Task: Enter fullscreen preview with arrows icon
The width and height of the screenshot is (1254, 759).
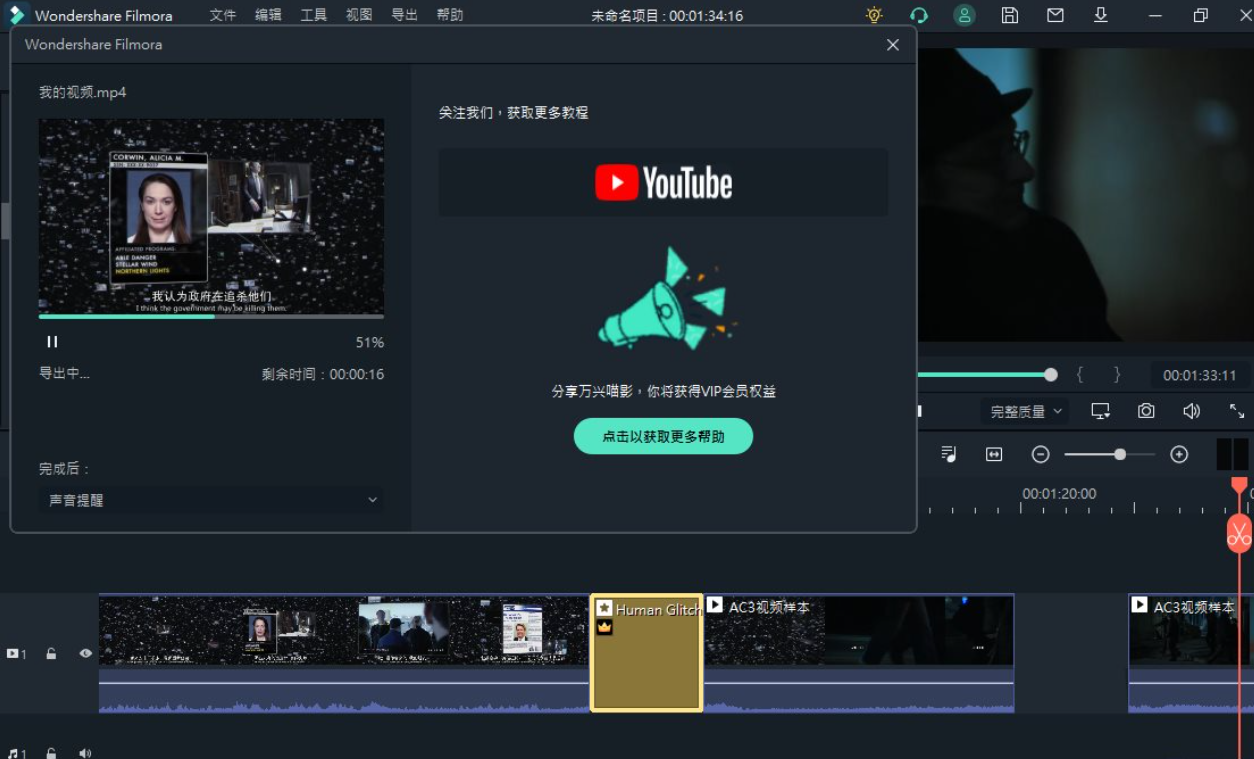Action: pos(1237,411)
